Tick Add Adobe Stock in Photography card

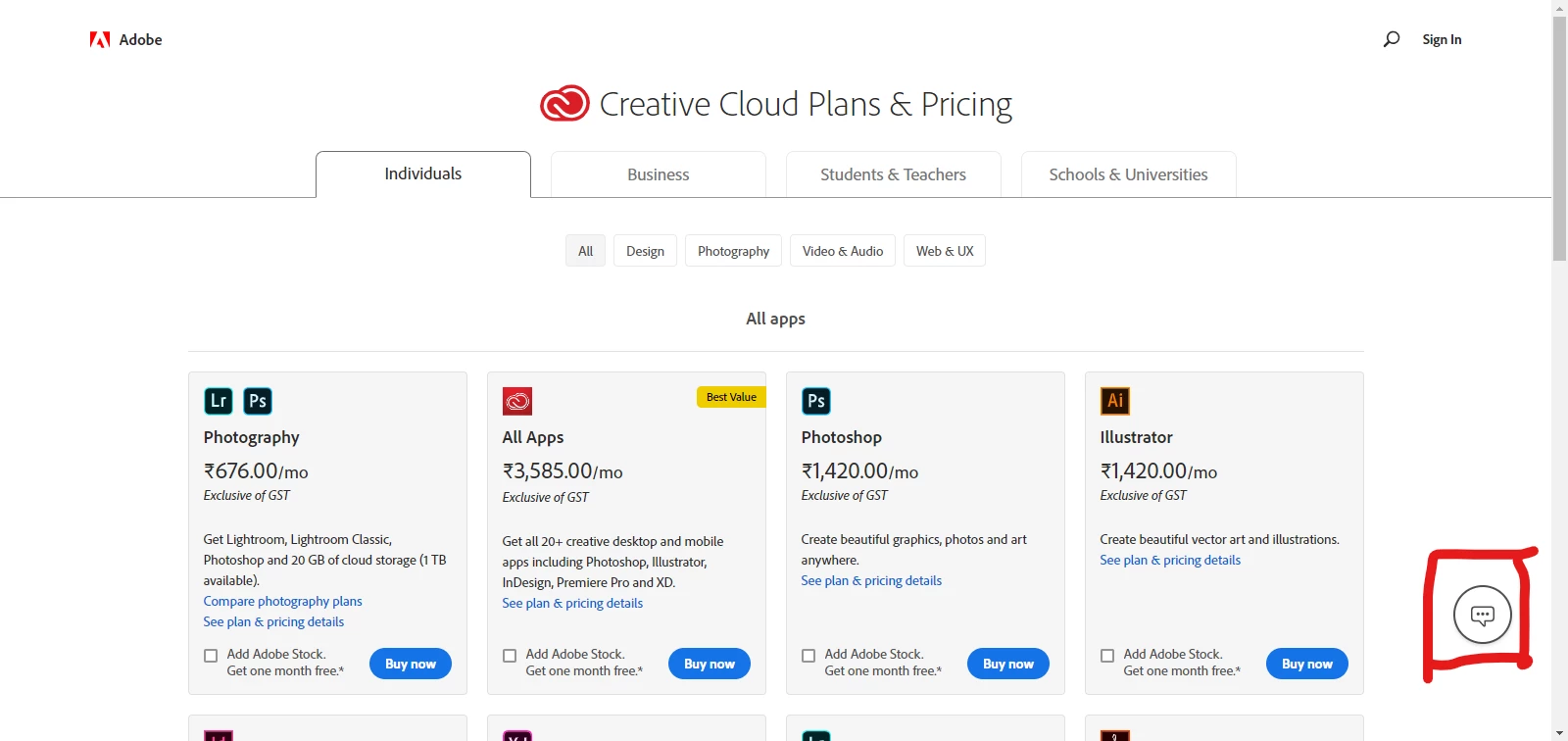pyautogui.click(x=211, y=656)
